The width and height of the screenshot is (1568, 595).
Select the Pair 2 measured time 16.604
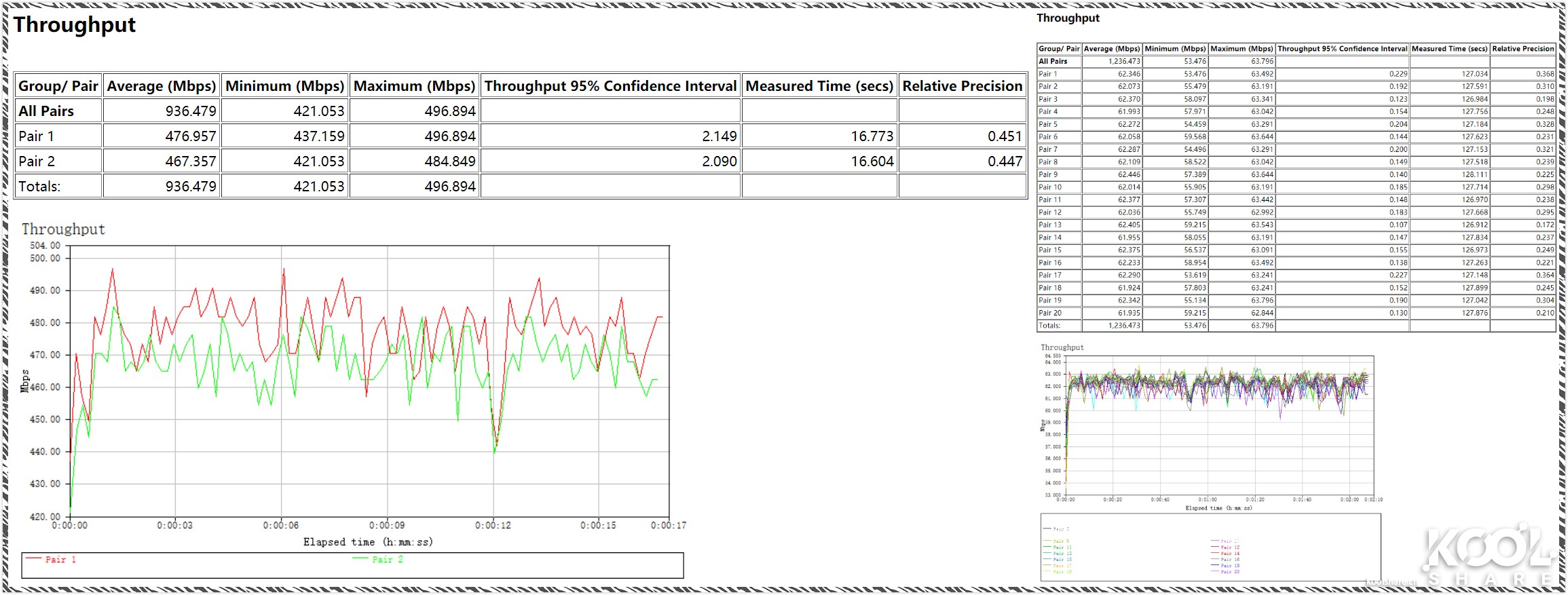tap(872, 161)
